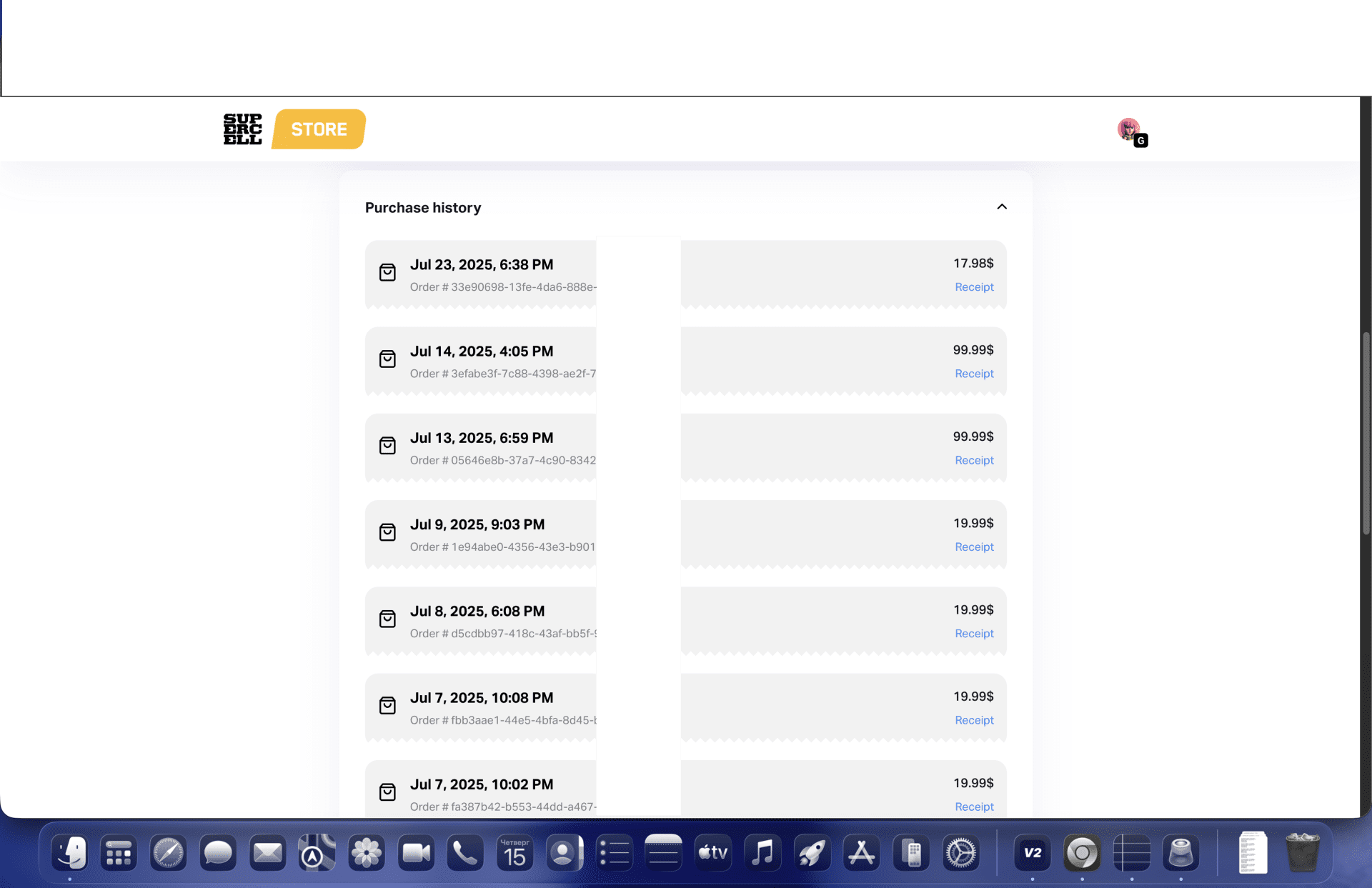Open the Trash in the dock
This screenshot has height=888, width=1372.
[1302, 853]
